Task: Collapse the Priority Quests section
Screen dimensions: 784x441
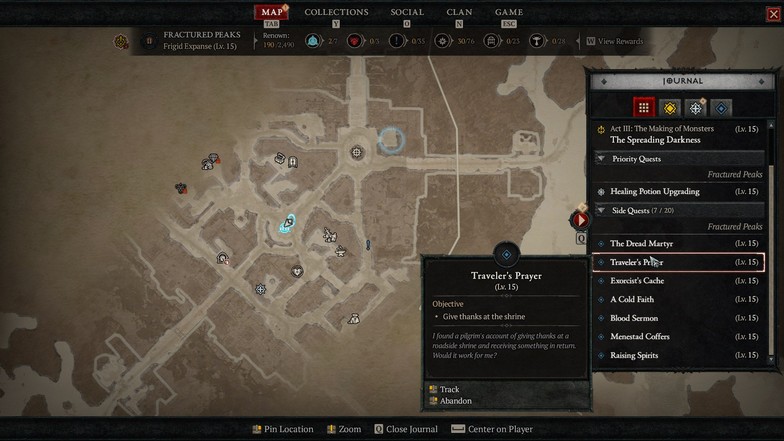Action: 602,159
